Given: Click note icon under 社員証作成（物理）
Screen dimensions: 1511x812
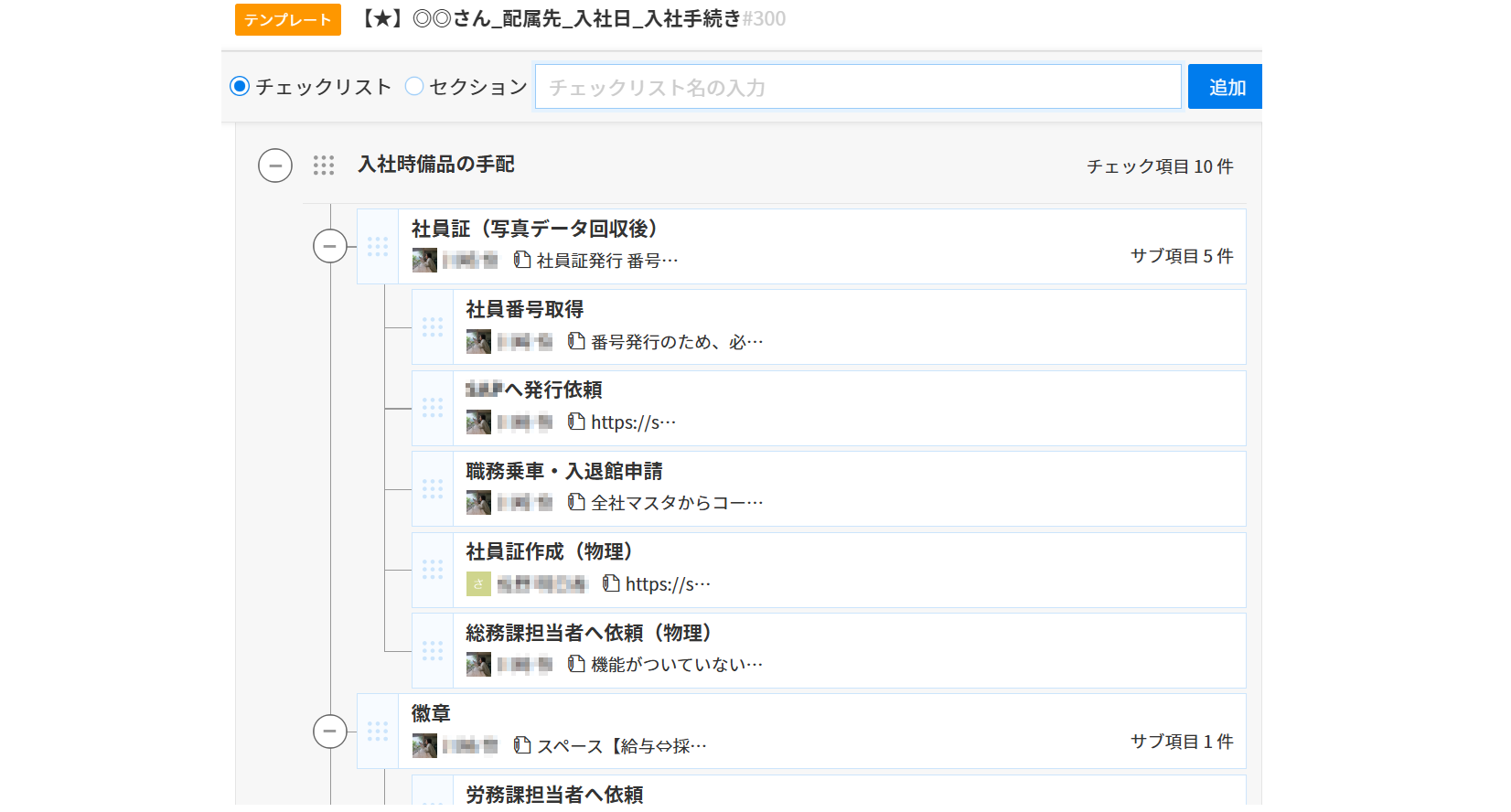Looking at the screenshot, I should 611,583.
